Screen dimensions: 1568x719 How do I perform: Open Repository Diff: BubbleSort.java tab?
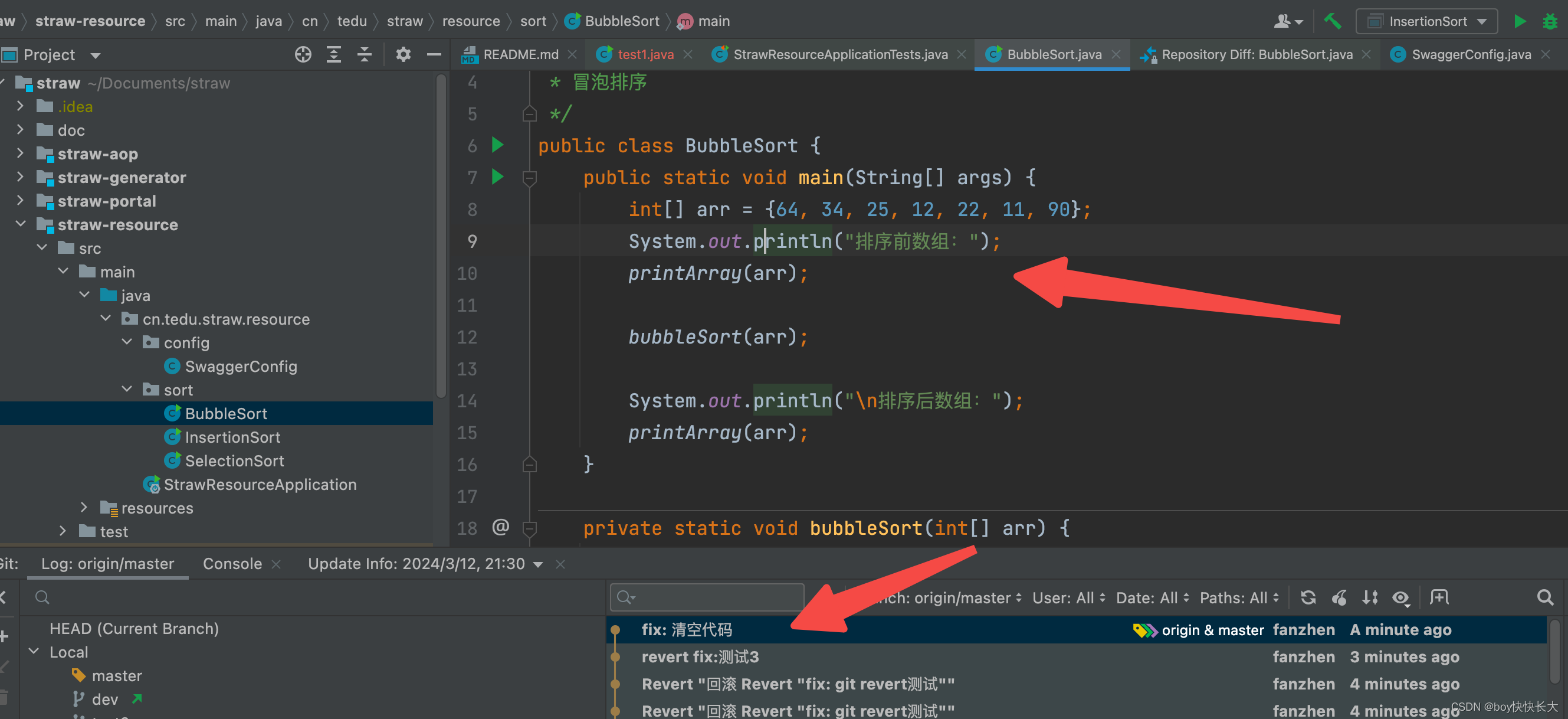pos(1256,55)
